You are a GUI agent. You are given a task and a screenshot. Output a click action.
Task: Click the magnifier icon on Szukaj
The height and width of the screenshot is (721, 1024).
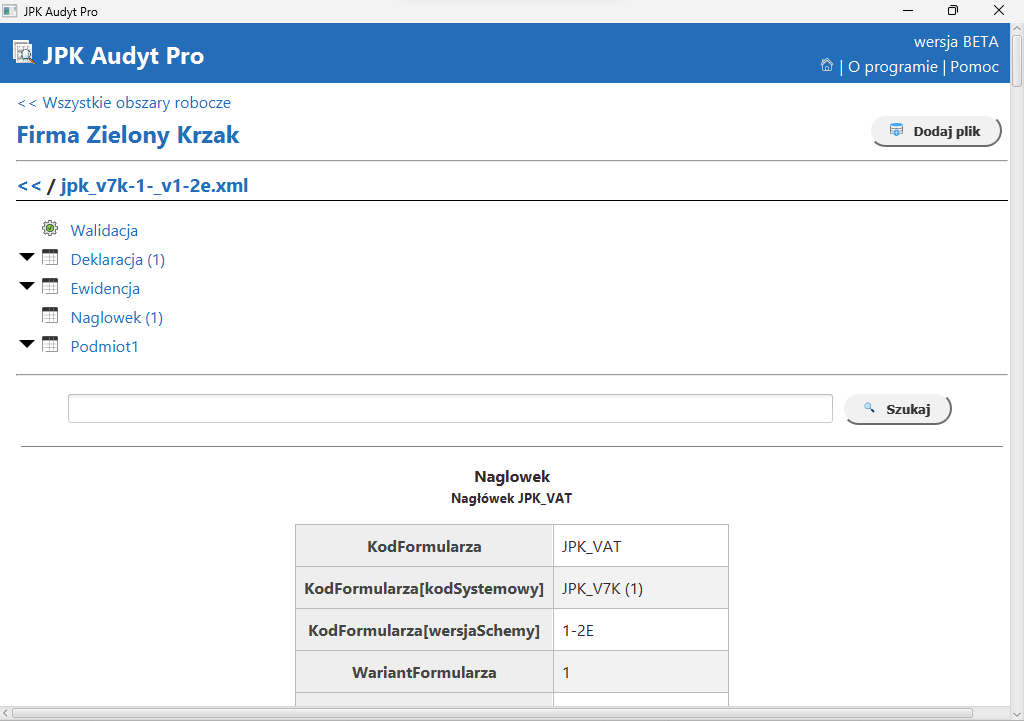tap(869, 408)
